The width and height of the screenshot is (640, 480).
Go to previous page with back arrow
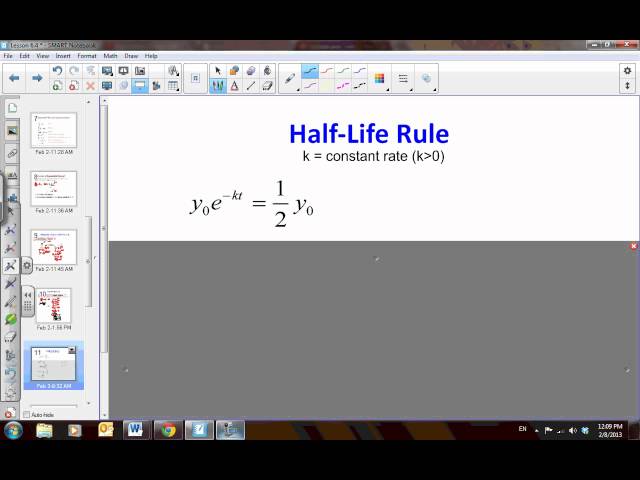click(x=14, y=78)
